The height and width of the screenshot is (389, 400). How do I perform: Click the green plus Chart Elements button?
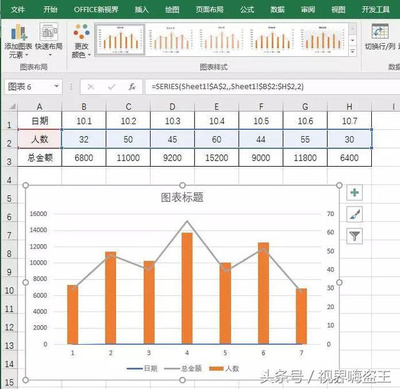tap(354, 193)
